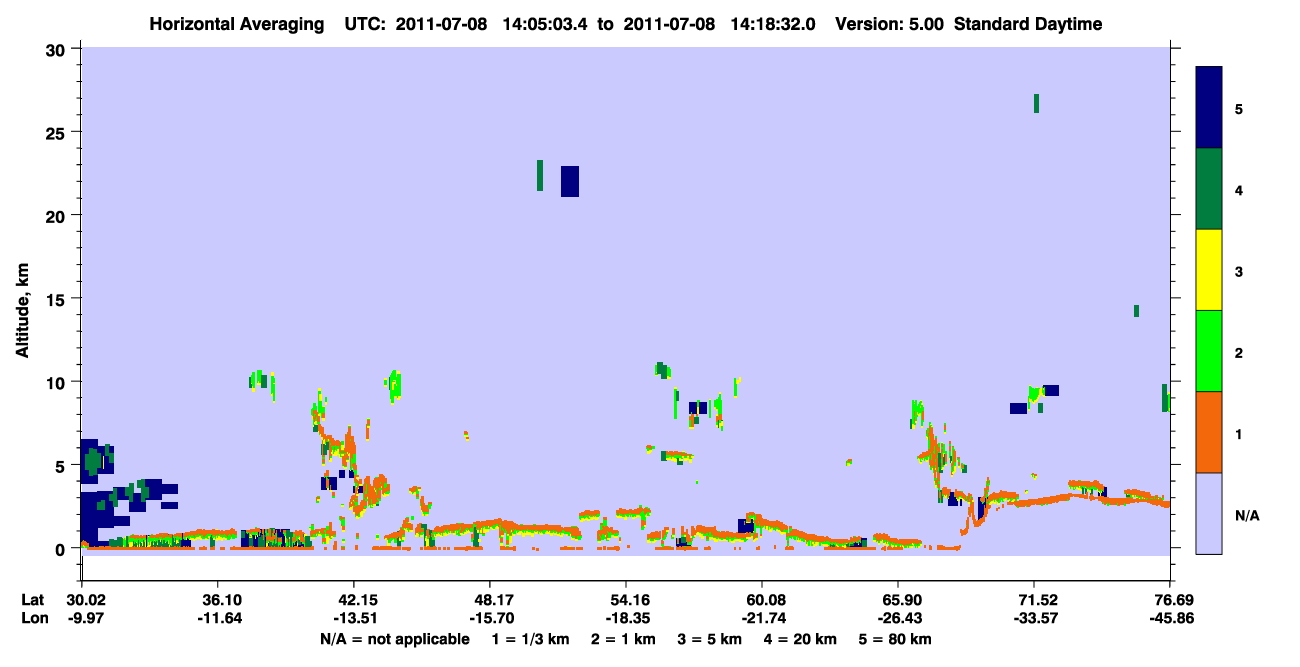The width and height of the screenshot is (1300, 667).
Task: Click the lavender N/A legend swatch
Action: pyautogui.click(x=1209, y=513)
